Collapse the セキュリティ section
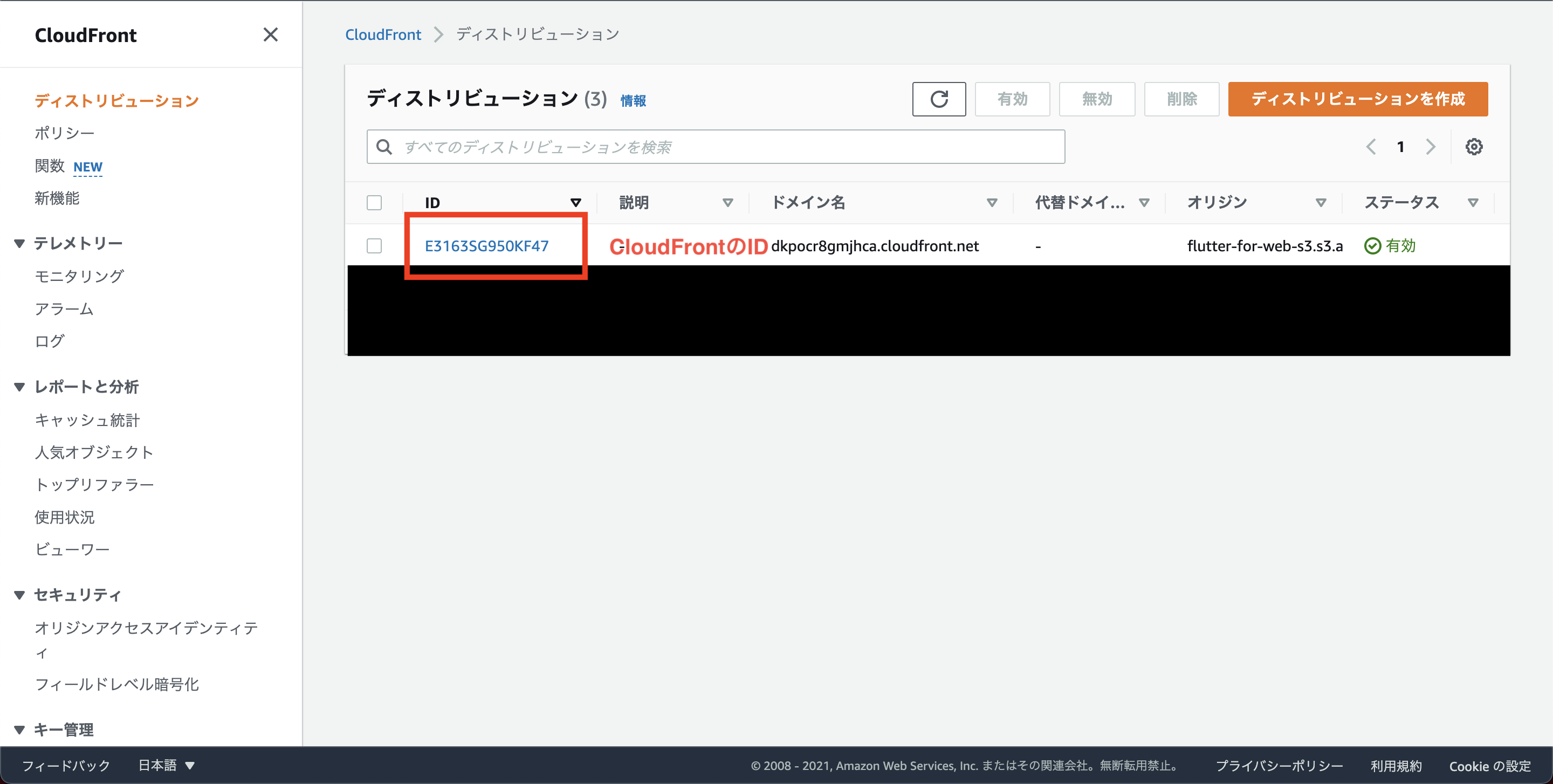This screenshot has height=784, width=1553. [19, 594]
